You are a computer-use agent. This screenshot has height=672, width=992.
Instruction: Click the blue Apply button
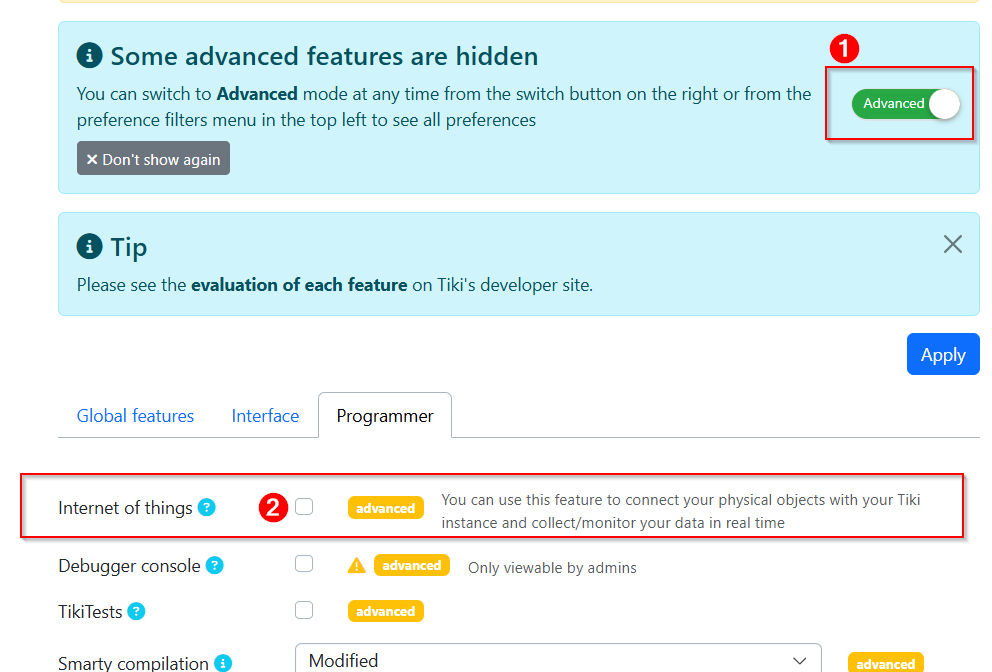coord(943,354)
